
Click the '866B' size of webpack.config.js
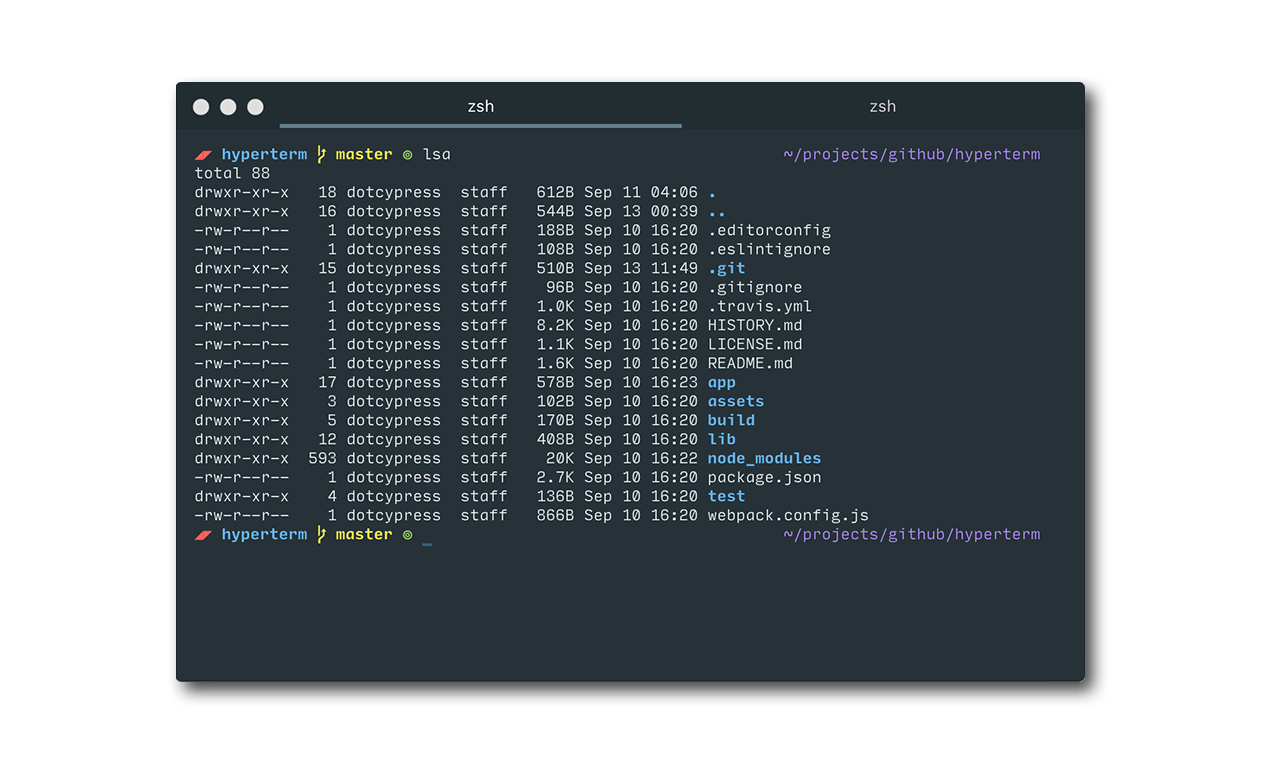(x=555, y=515)
